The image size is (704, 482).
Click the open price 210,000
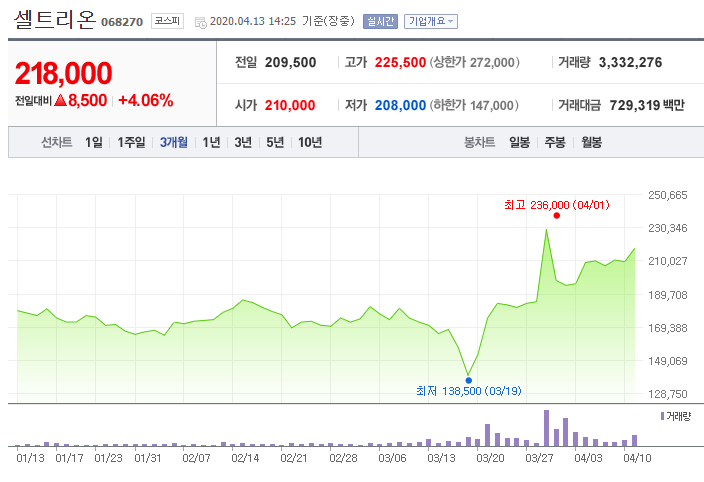(x=290, y=105)
